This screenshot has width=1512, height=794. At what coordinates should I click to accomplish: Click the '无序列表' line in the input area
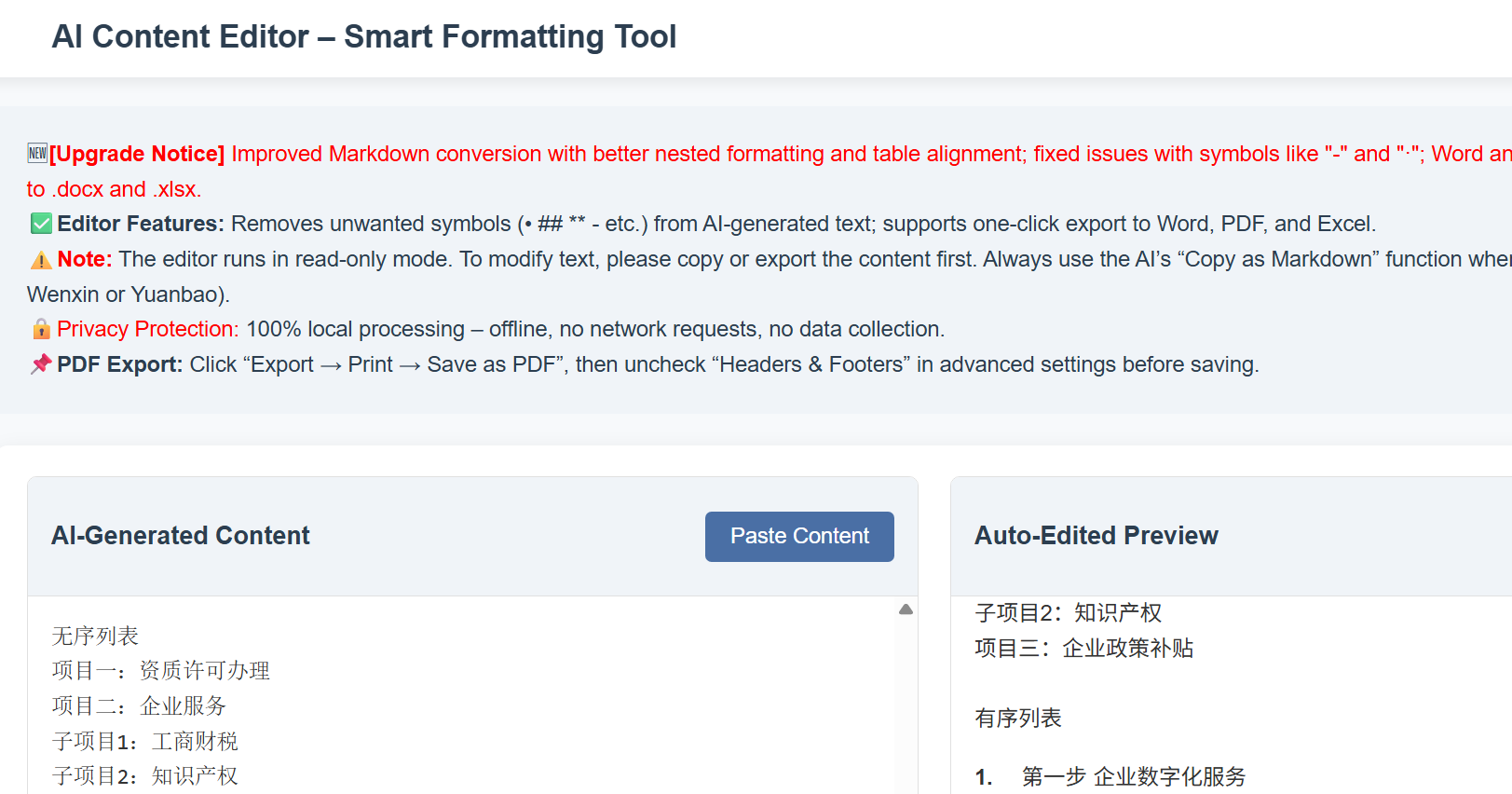[95, 636]
